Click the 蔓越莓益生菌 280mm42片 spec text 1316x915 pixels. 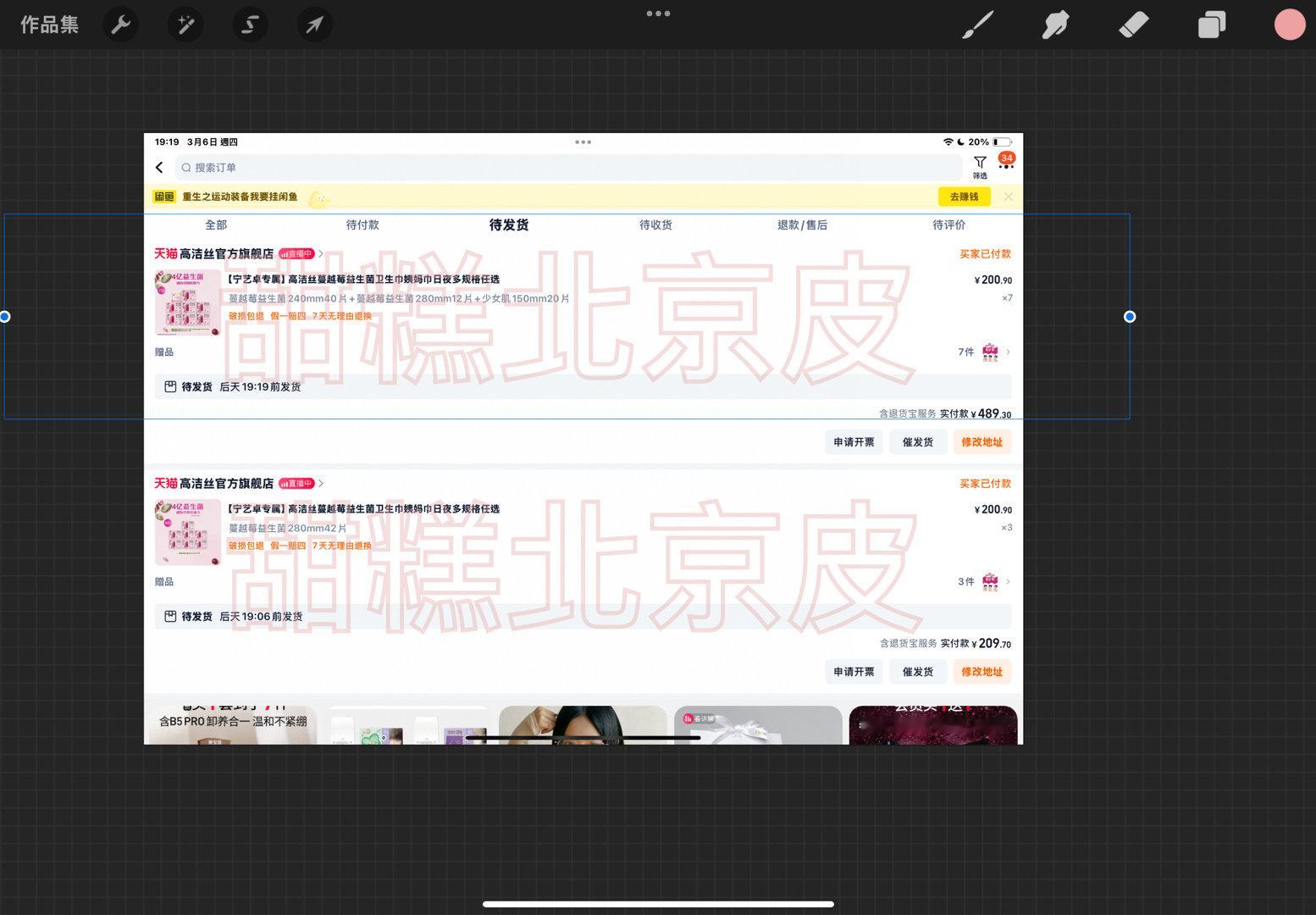pos(288,528)
